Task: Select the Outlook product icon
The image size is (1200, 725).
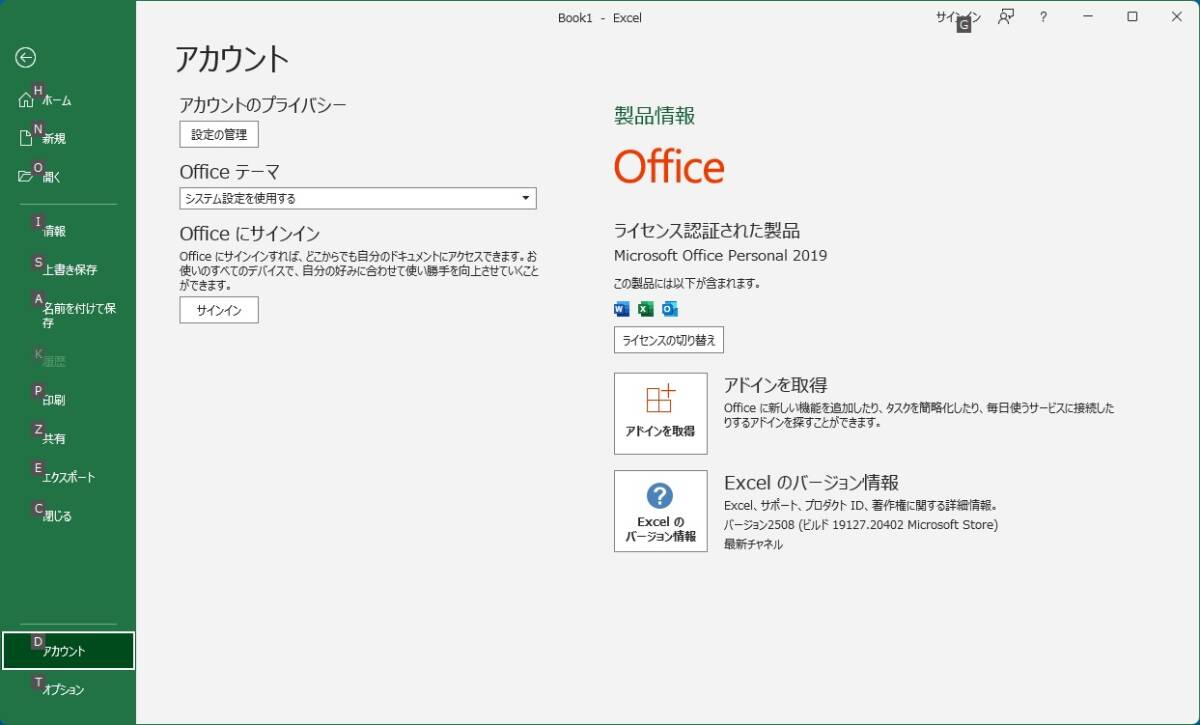Action: click(x=668, y=309)
